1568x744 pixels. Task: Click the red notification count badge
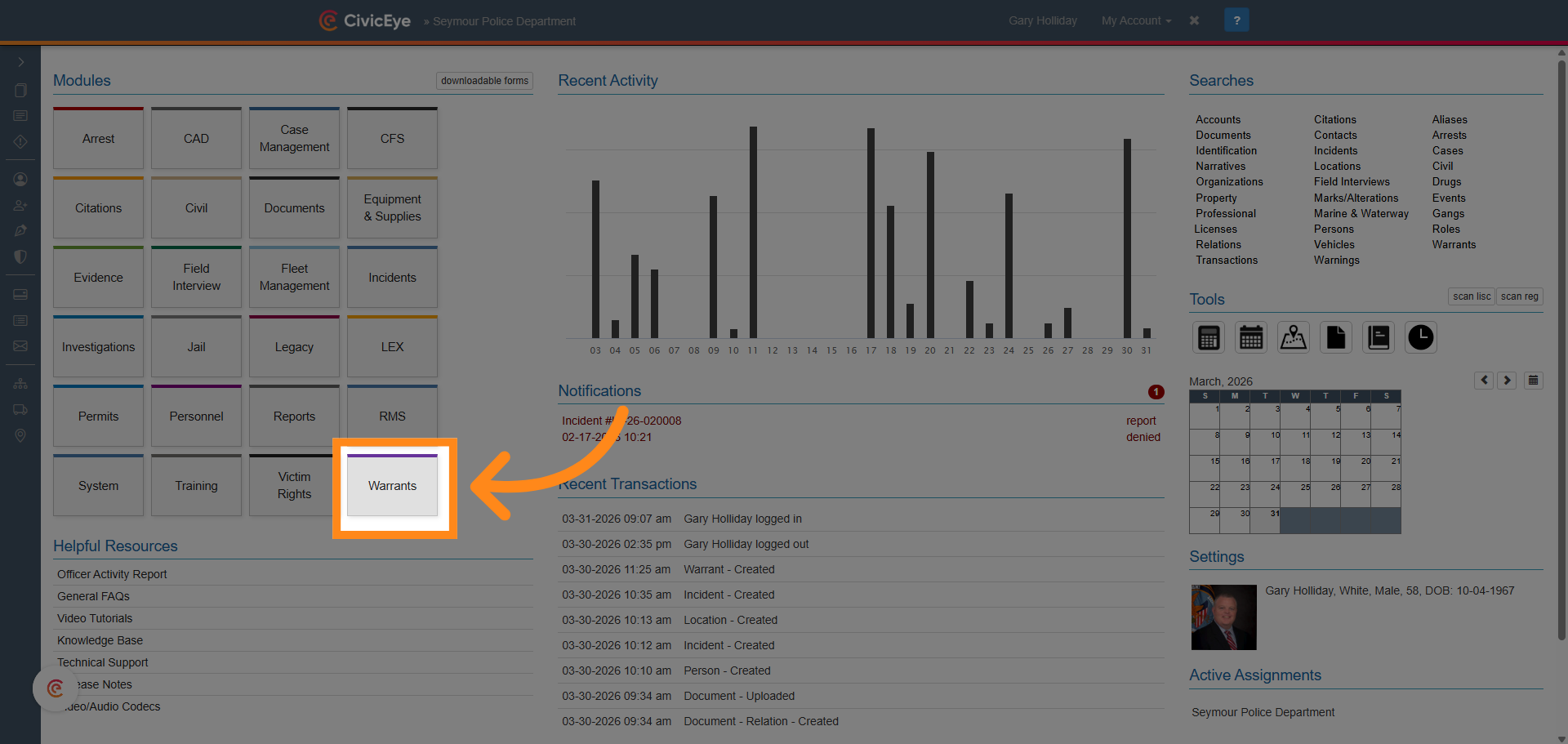coord(1156,392)
